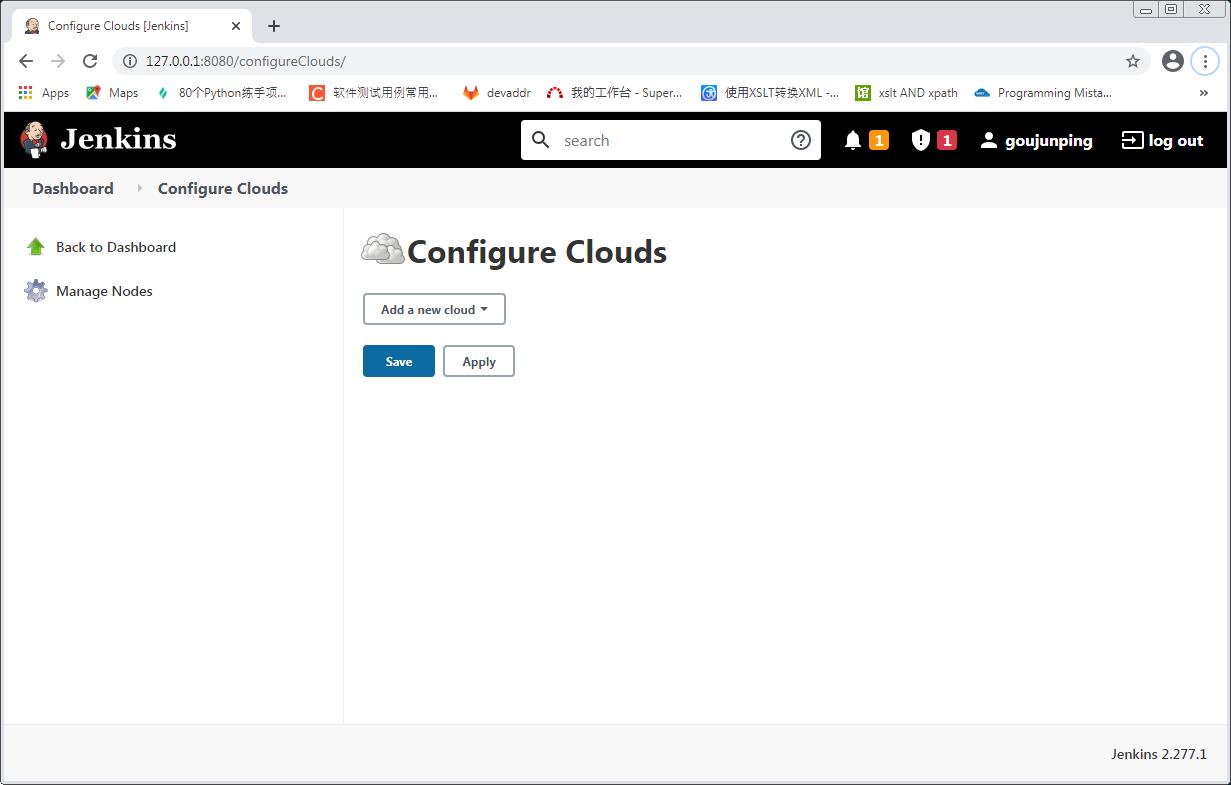Open the Jenkins title home link

click(x=118, y=140)
